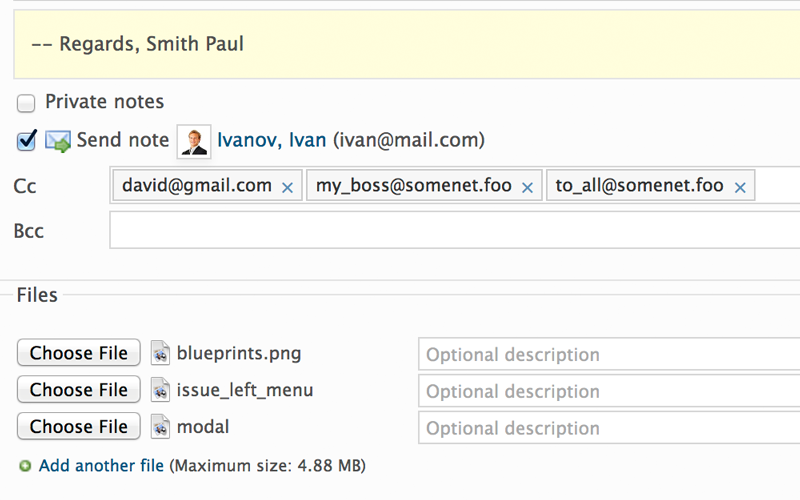Focus description field for modal file
Viewport: 800px width, 500px height.
[608, 429]
